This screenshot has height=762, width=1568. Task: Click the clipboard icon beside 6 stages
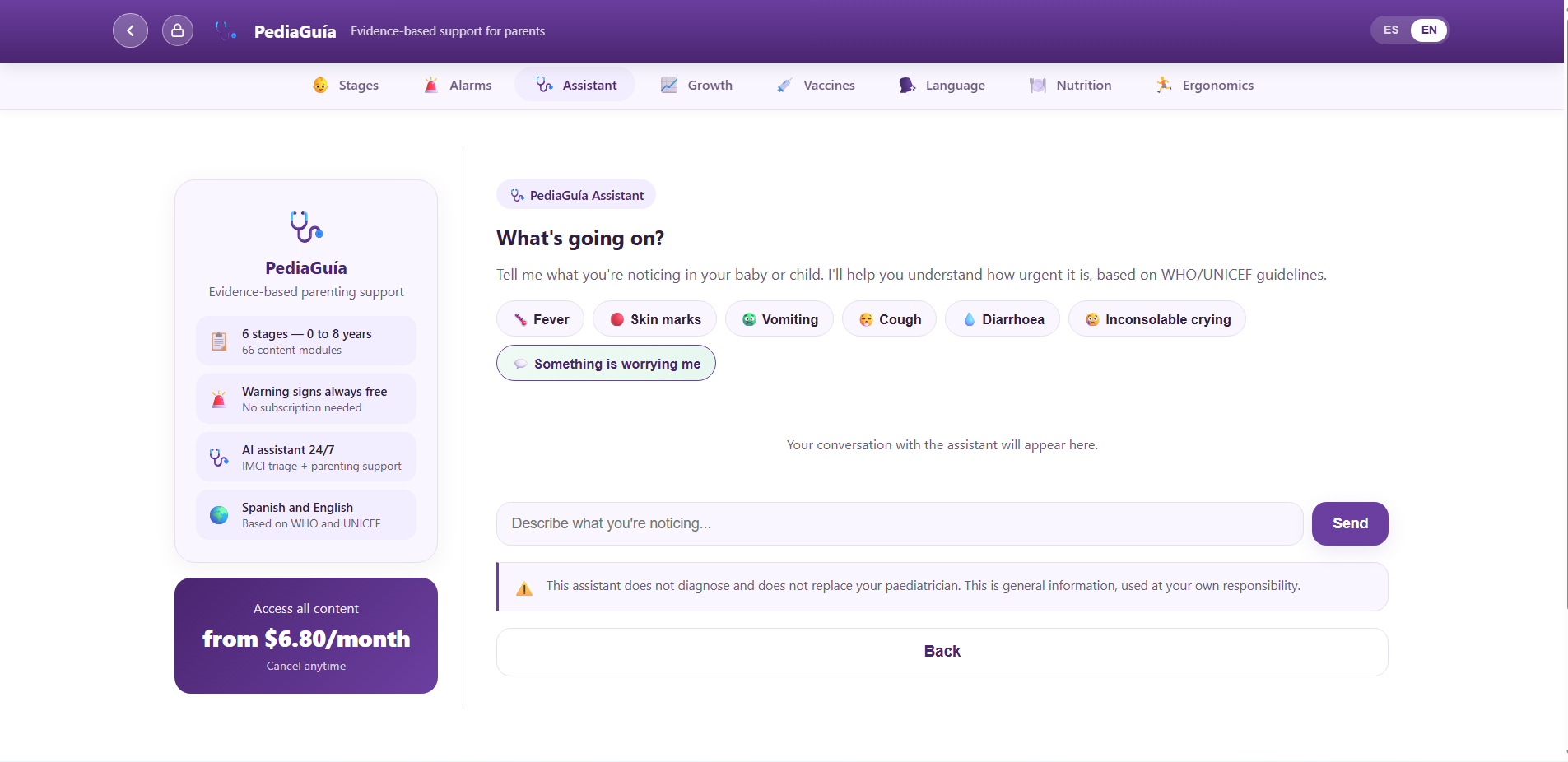tap(219, 342)
